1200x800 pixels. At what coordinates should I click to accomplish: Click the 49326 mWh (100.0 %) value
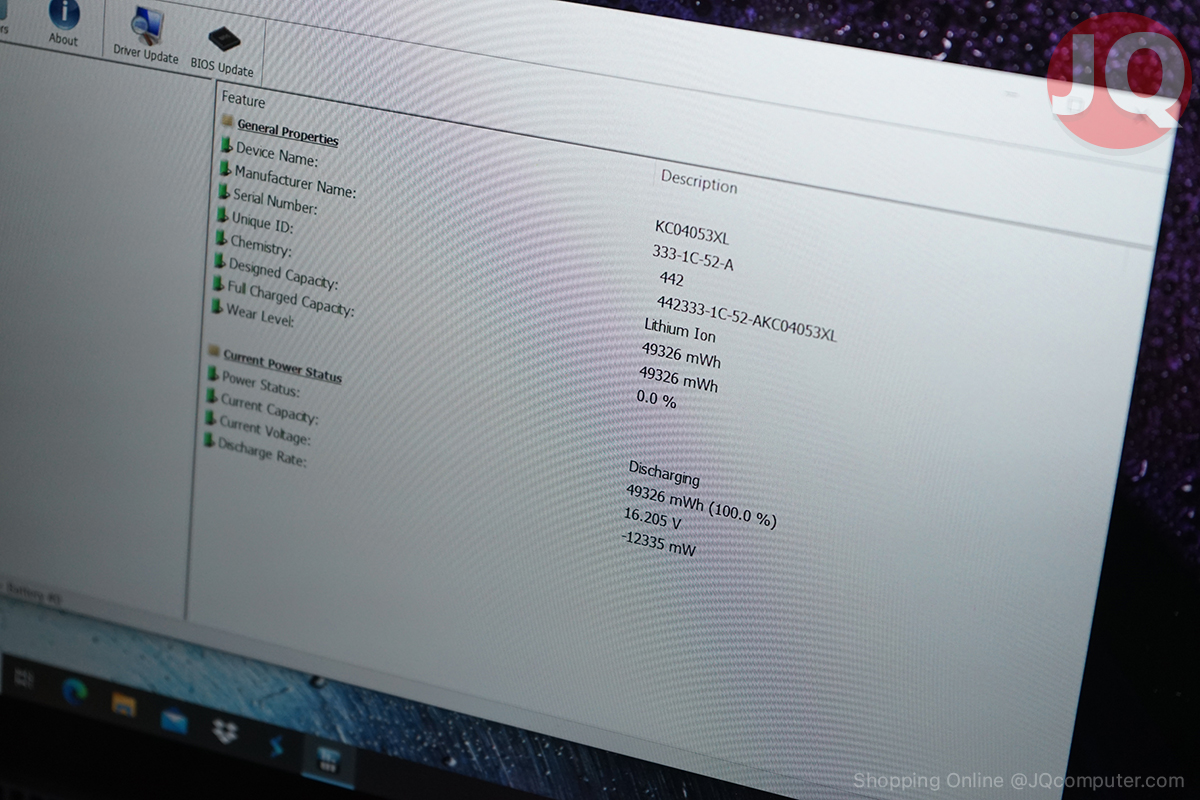point(701,507)
